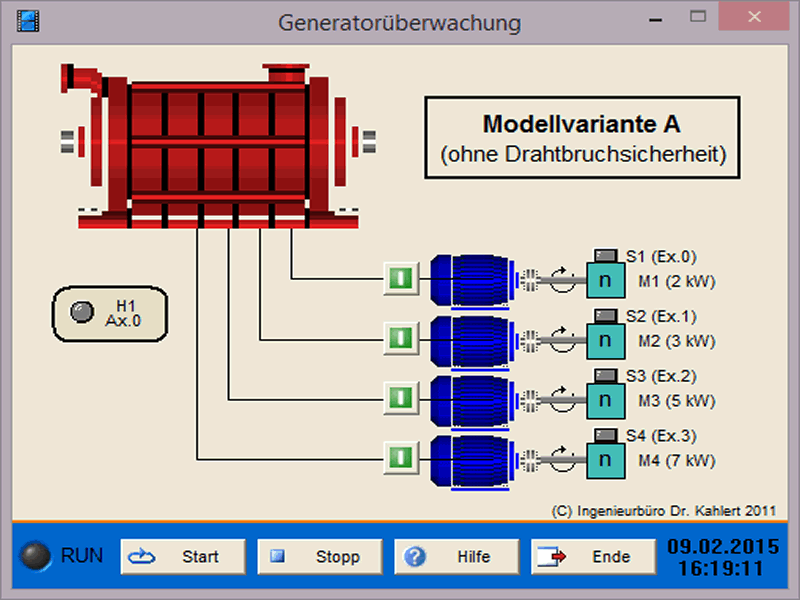The width and height of the screenshot is (800, 600).
Task: Toggle the green switch for motor M4
Action: click(x=400, y=458)
